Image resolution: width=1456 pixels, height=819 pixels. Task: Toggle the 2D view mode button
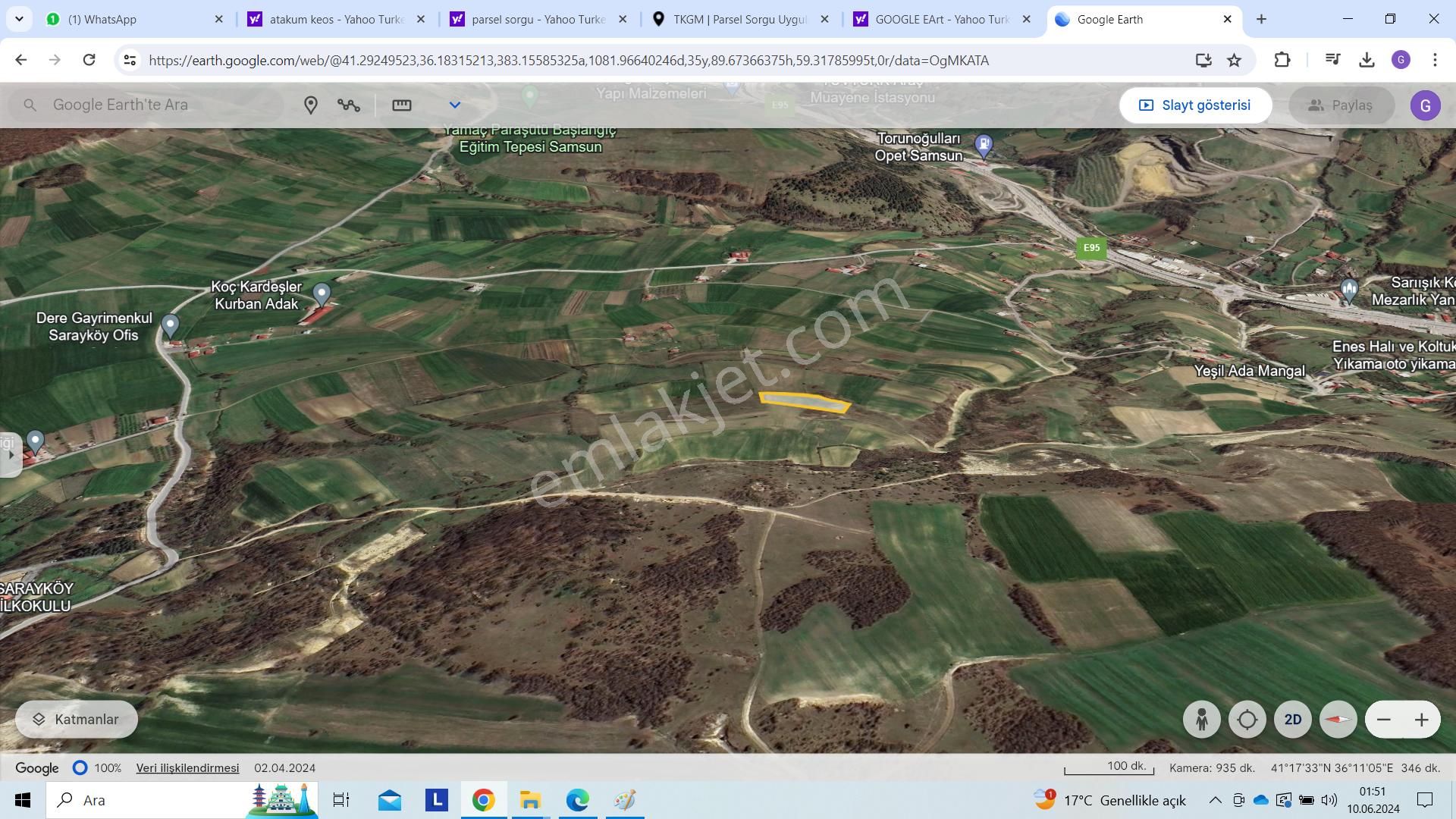pos(1292,720)
